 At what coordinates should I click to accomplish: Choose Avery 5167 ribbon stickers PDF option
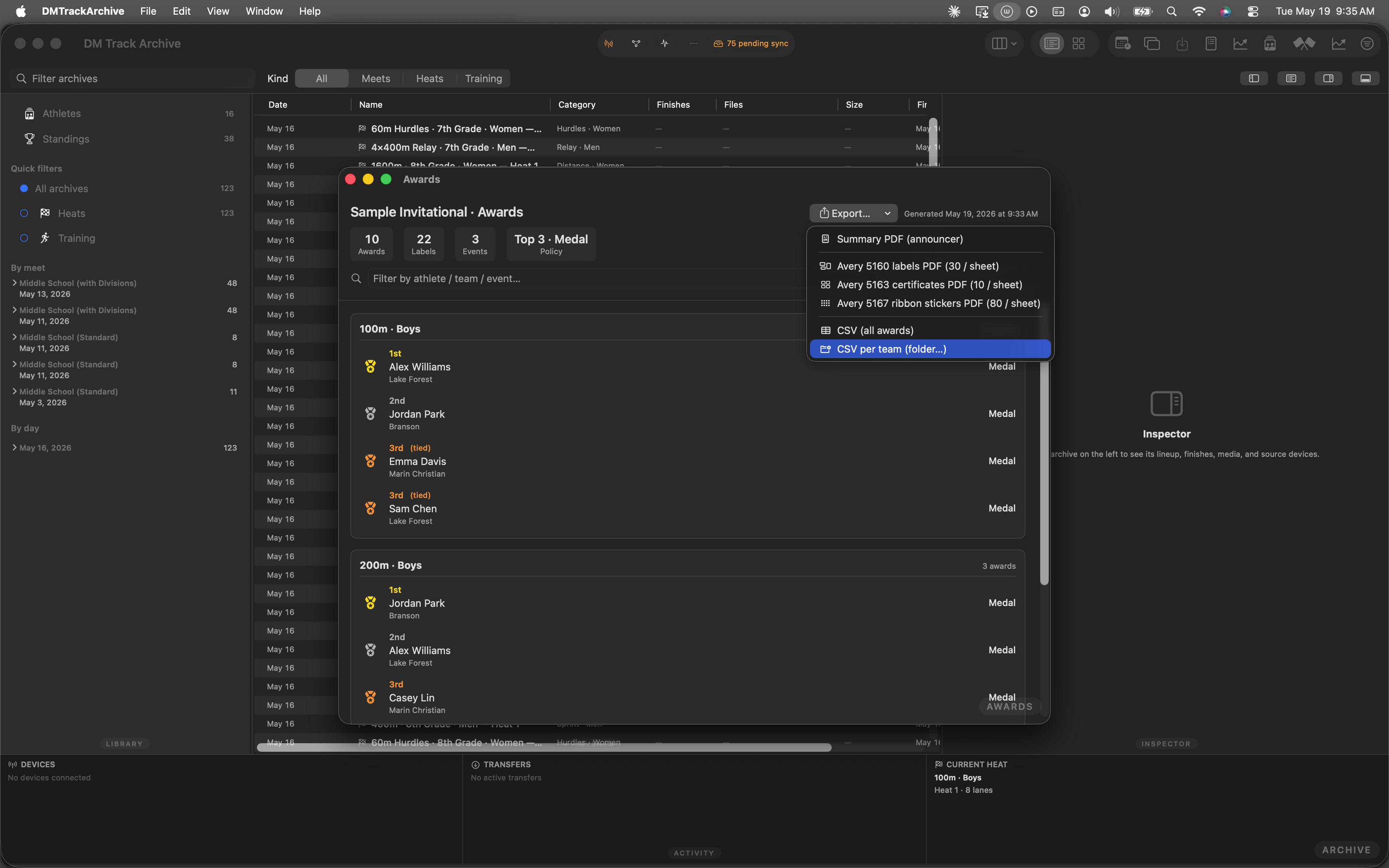[x=931, y=303]
